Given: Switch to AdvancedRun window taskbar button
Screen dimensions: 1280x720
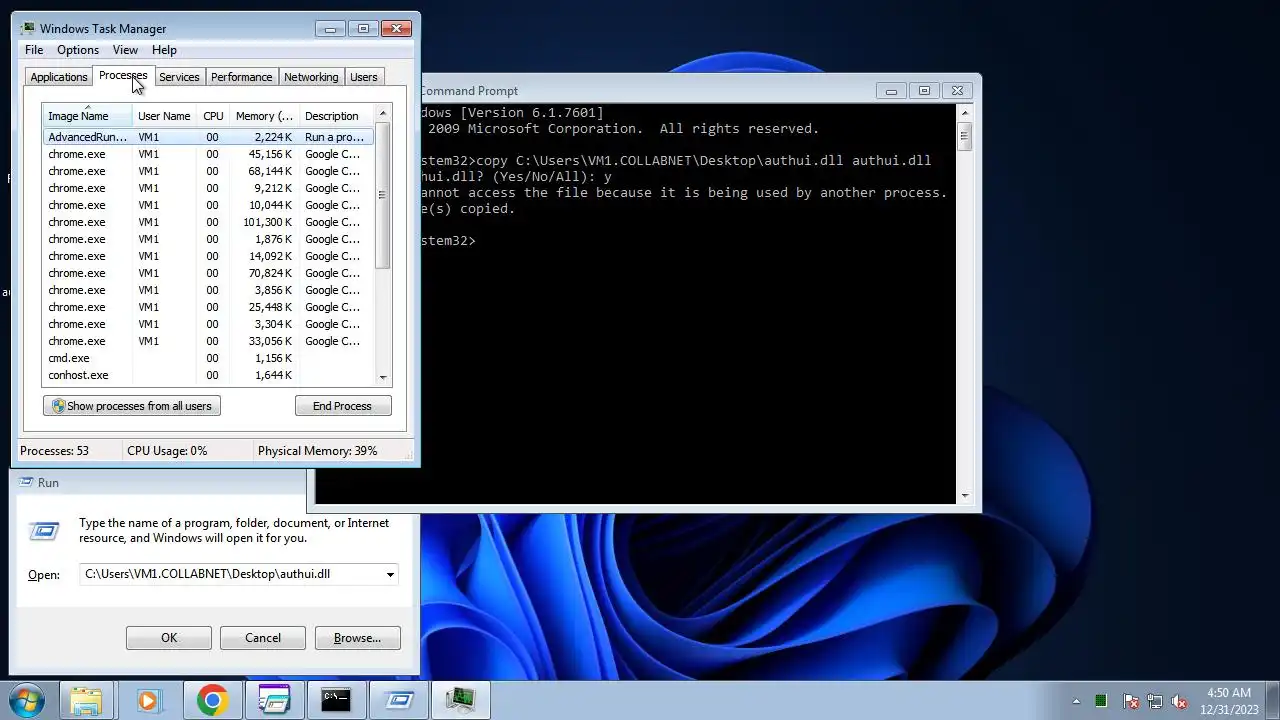Looking at the screenshot, I should [x=273, y=700].
